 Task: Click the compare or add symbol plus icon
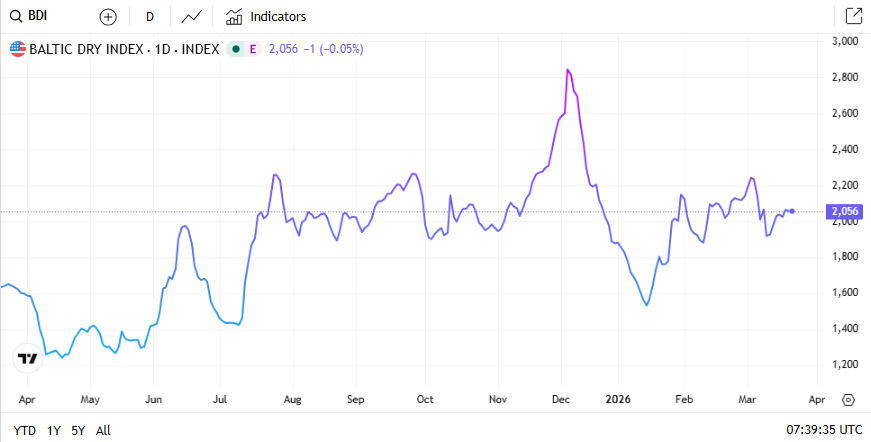tap(108, 17)
